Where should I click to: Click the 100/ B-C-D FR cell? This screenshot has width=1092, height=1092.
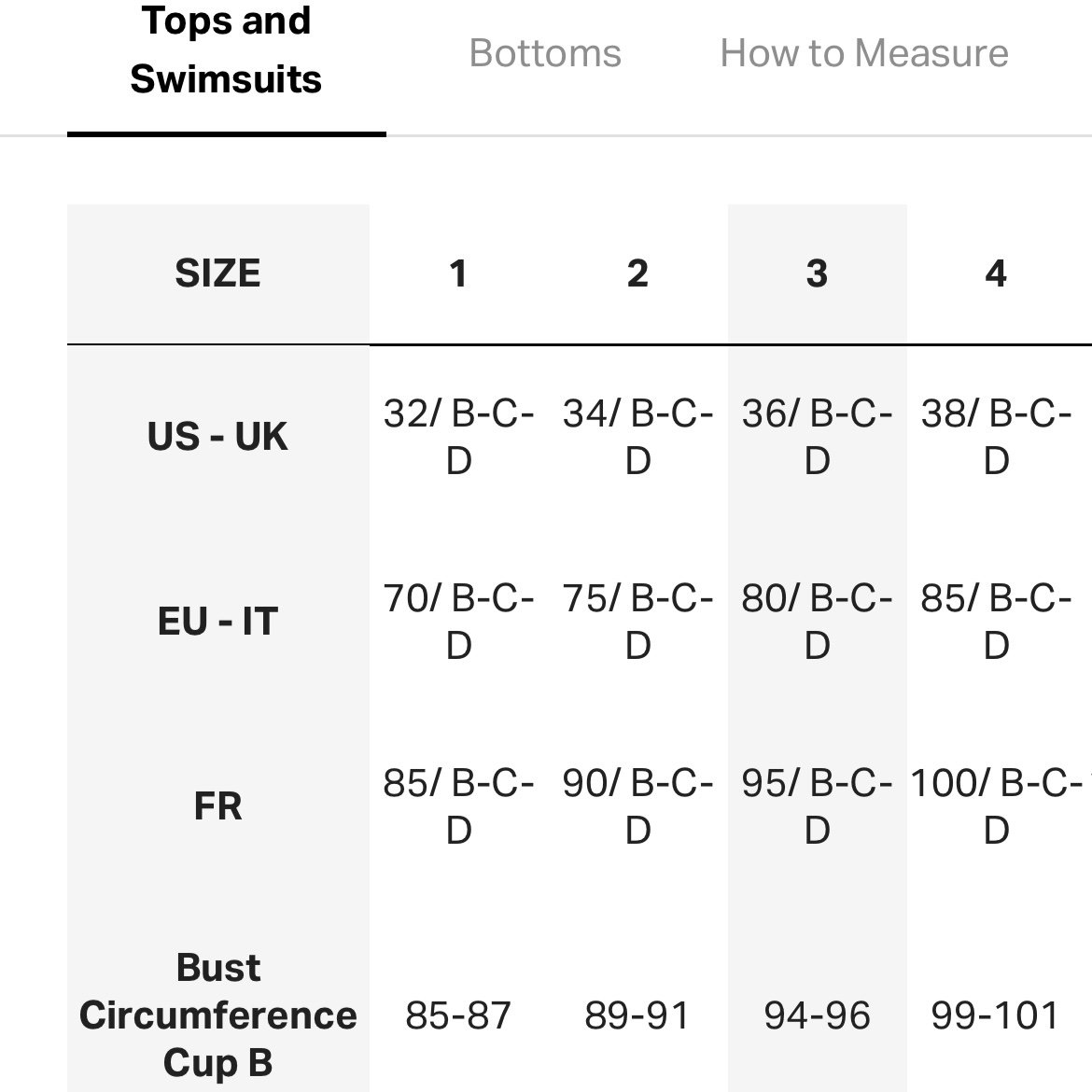coord(996,806)
